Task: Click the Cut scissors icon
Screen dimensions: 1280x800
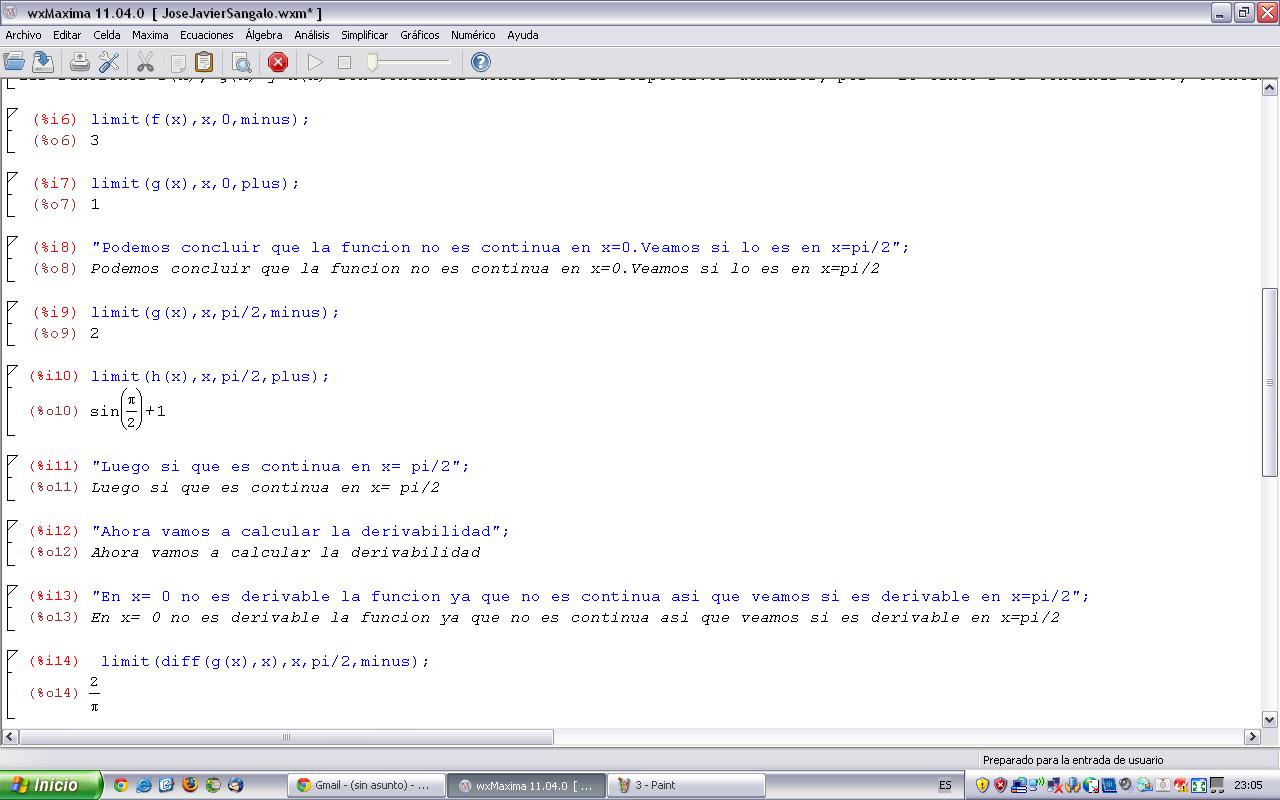Action: 146,62
